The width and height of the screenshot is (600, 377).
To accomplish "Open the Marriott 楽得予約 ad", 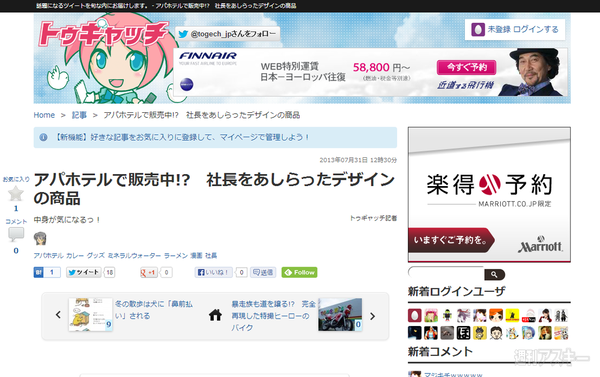I will (x=489, y=194).
